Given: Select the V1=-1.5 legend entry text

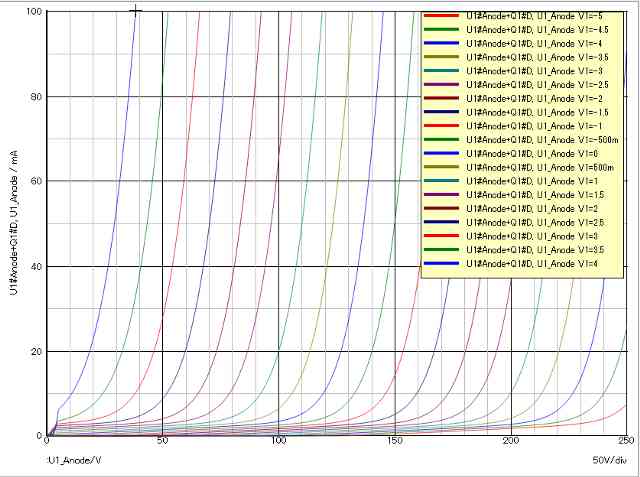Looking at the screenshot, I should tap(538, 112).
